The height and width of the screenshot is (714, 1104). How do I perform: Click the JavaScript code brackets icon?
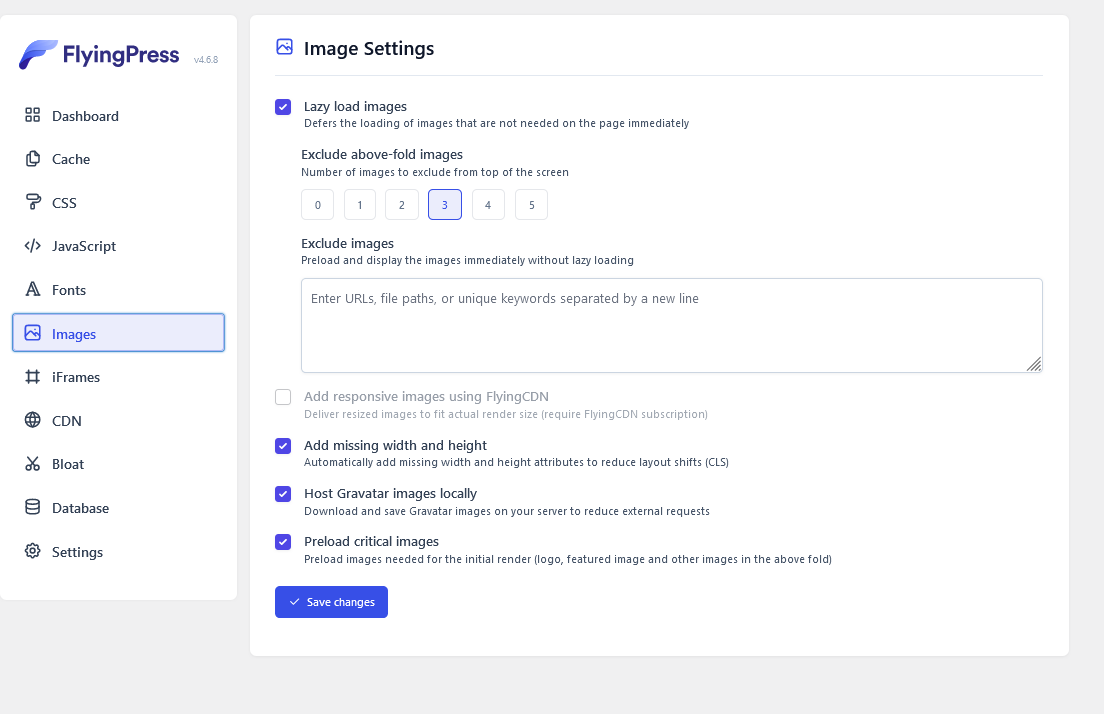point(32,246)
